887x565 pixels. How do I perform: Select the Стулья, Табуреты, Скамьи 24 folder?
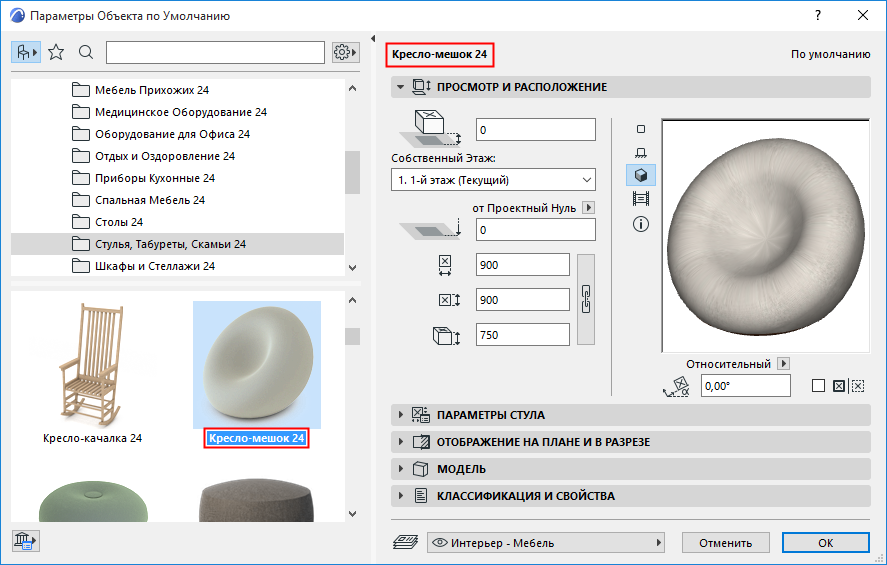178,244
